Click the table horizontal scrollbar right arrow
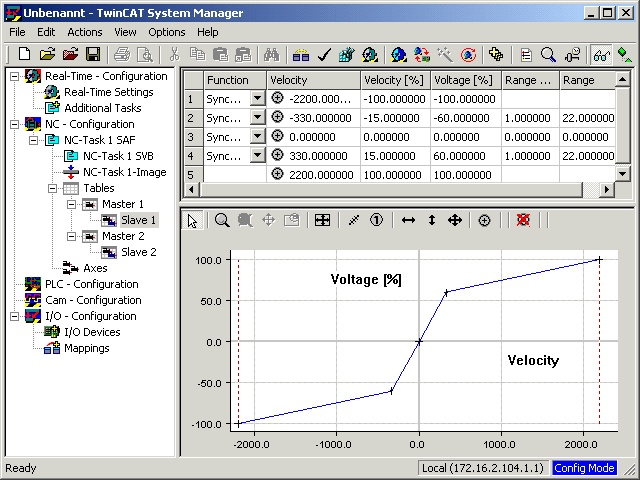Screen dimensions: 640x480 click(x=607, y=189)
